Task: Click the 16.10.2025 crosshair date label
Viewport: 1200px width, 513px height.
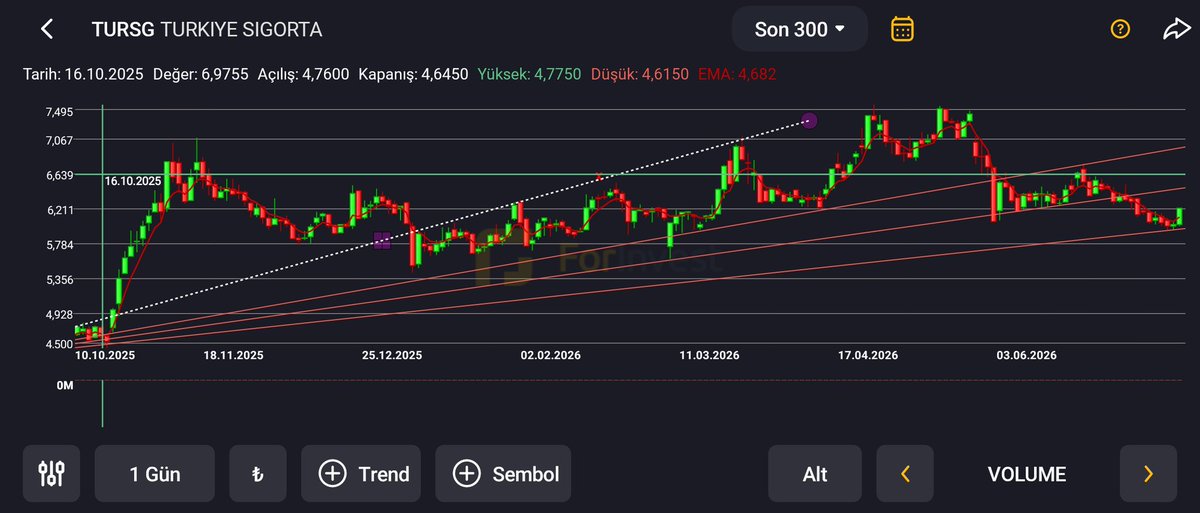Action: pos(133,181)
